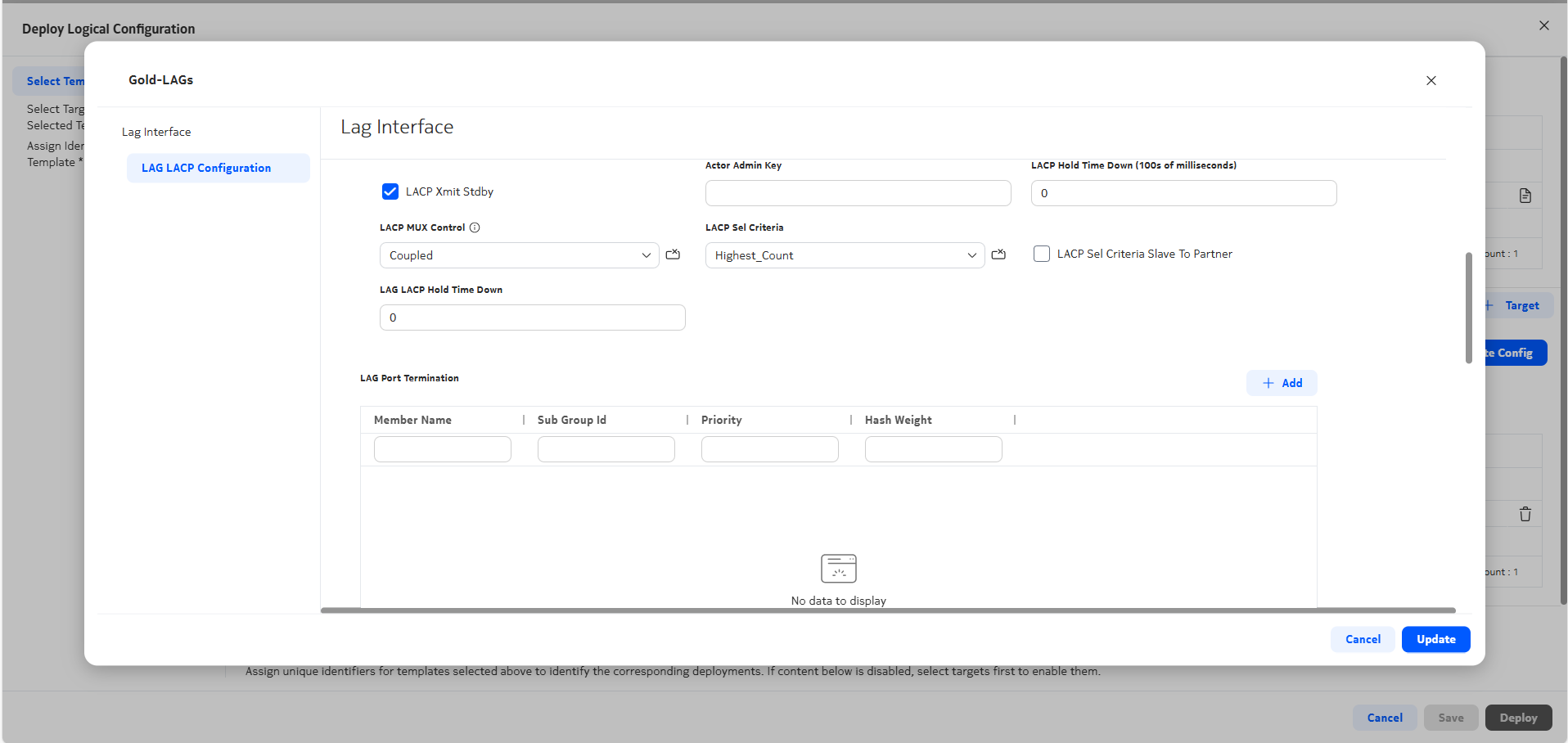Expand the LACP Sel Criteria dropdown
Screen dimensions: 1568x743
click(x=845, y=255)
